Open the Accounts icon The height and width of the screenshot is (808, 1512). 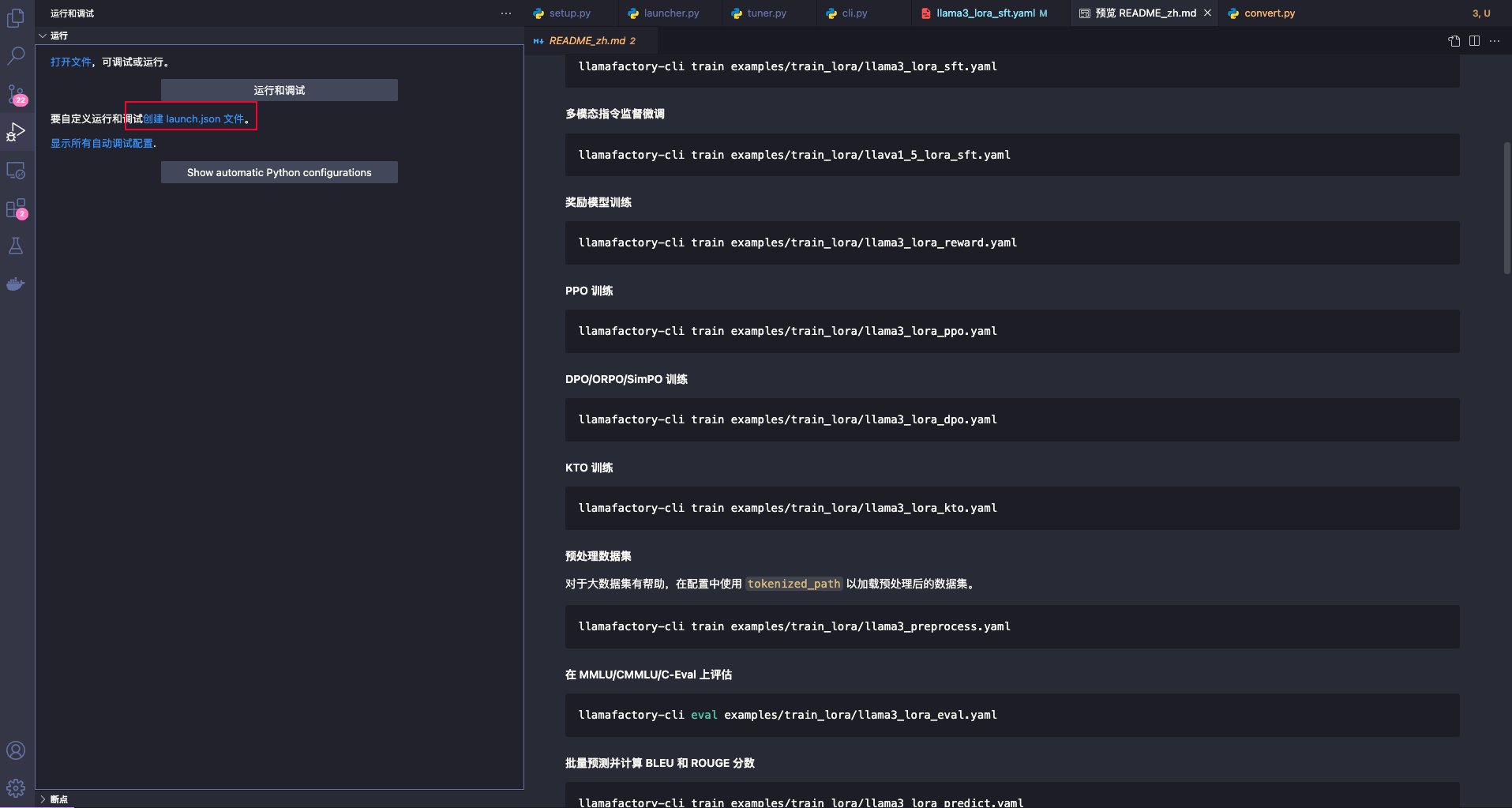point(16,750)
